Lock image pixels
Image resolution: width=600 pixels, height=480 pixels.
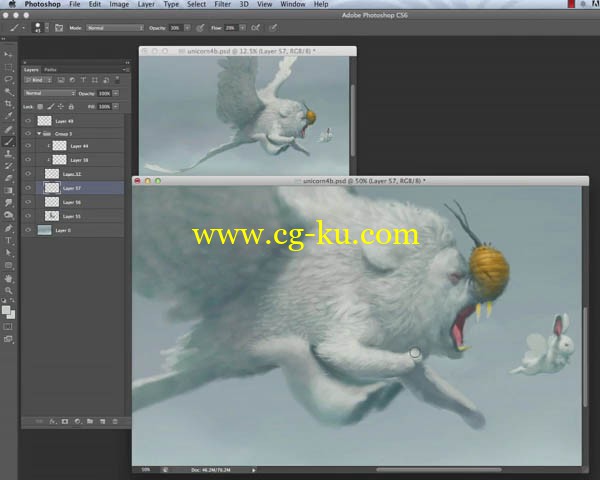coord(51,107)
